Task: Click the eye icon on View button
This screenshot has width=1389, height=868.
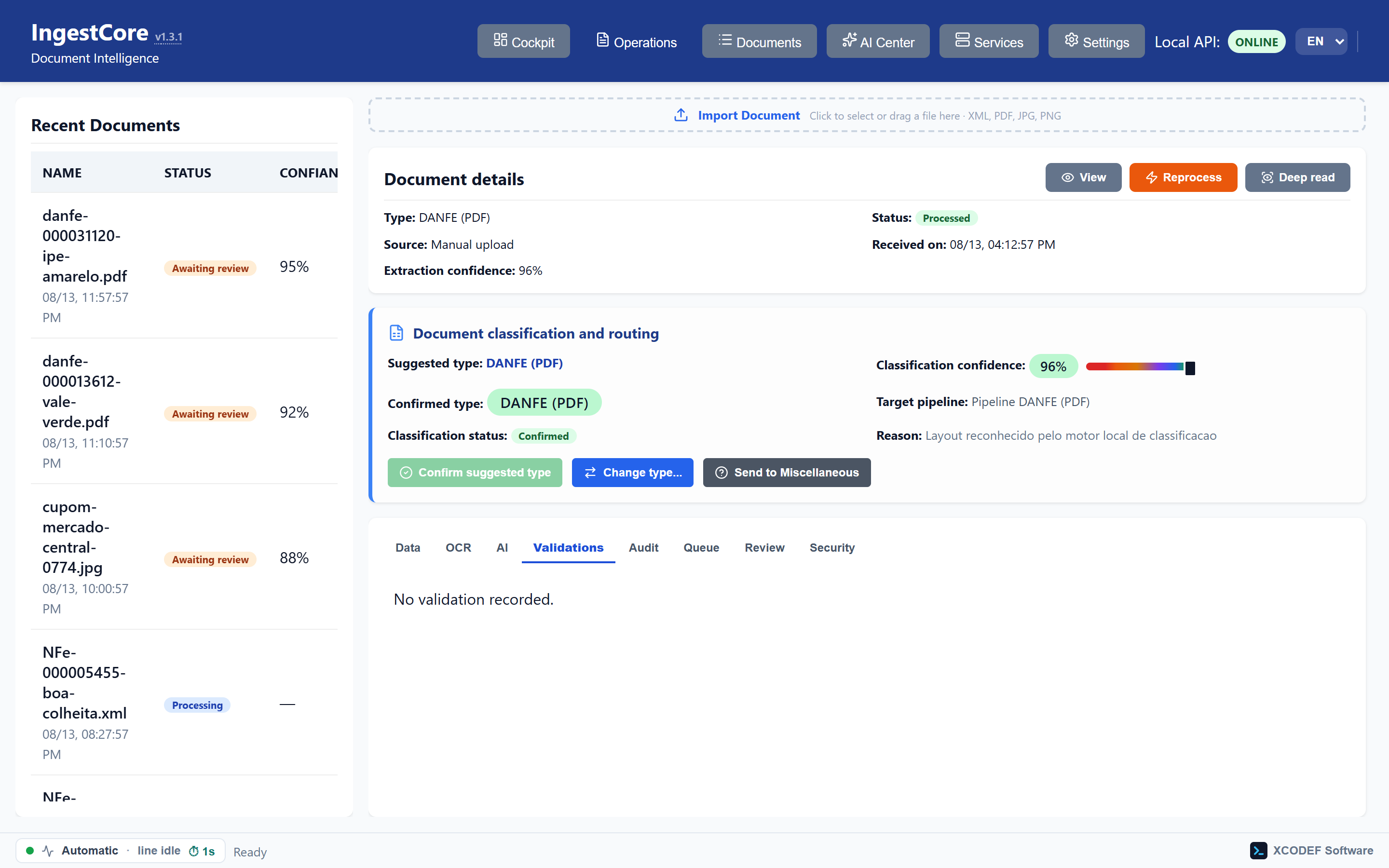Action: click(x=1067, y=177)
